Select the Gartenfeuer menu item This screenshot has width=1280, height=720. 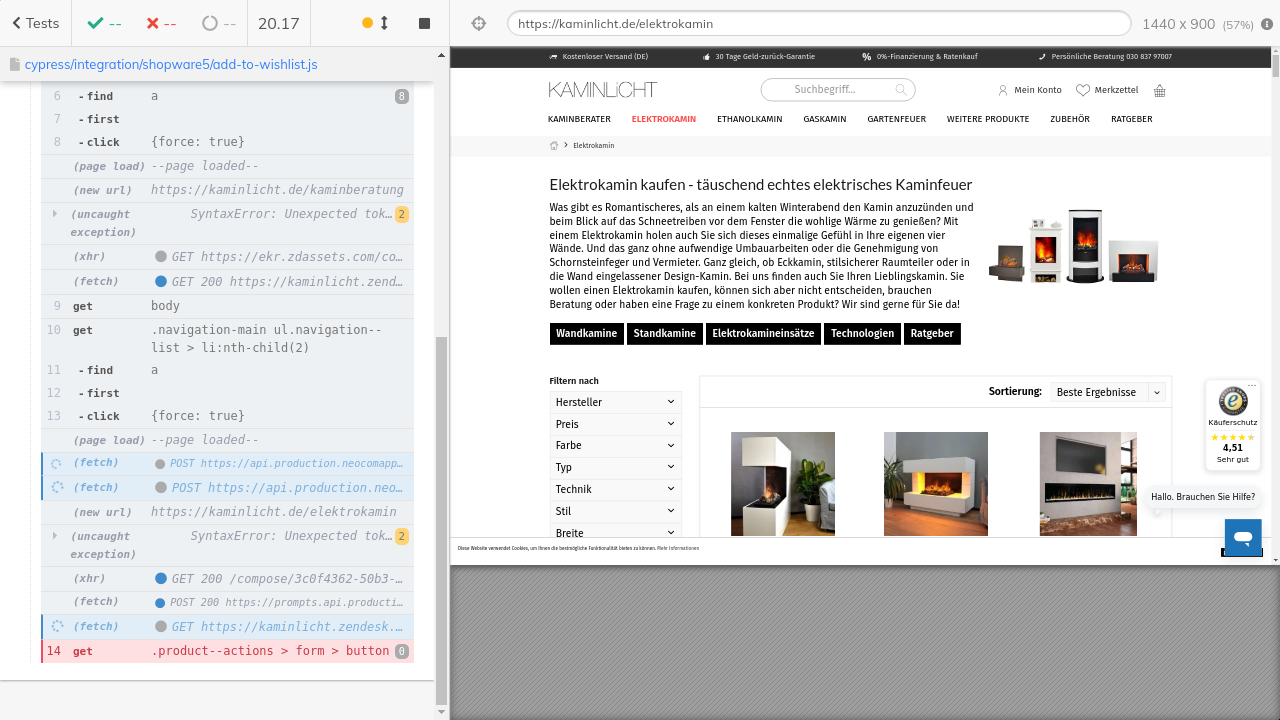pyautogui.click(x=896, y=119)
